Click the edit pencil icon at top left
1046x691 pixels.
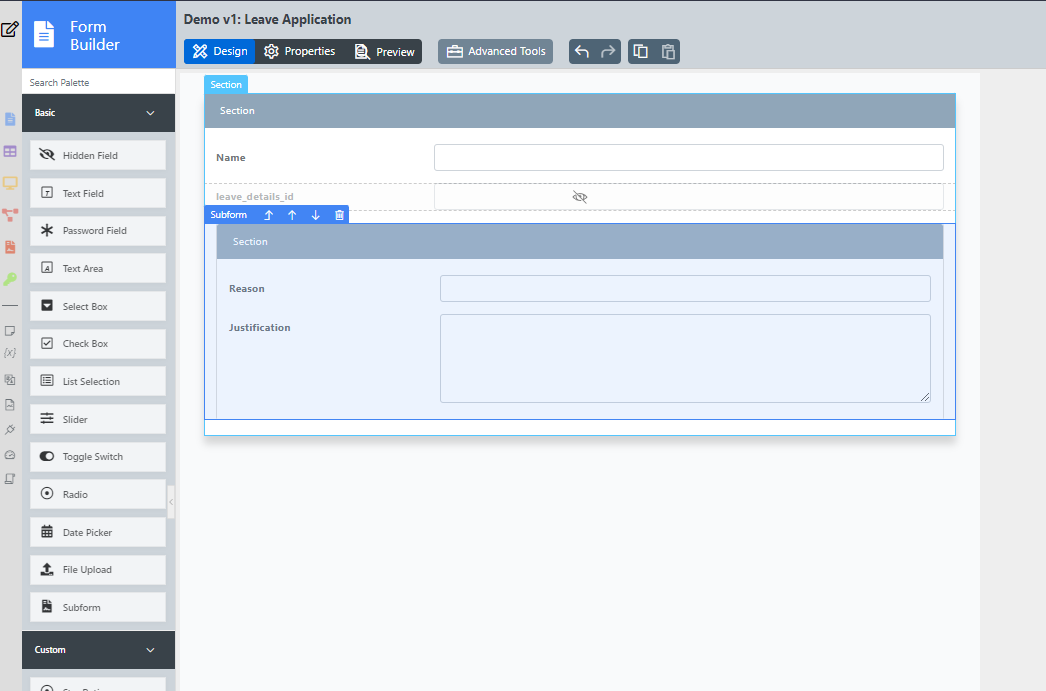pos(10,29)
